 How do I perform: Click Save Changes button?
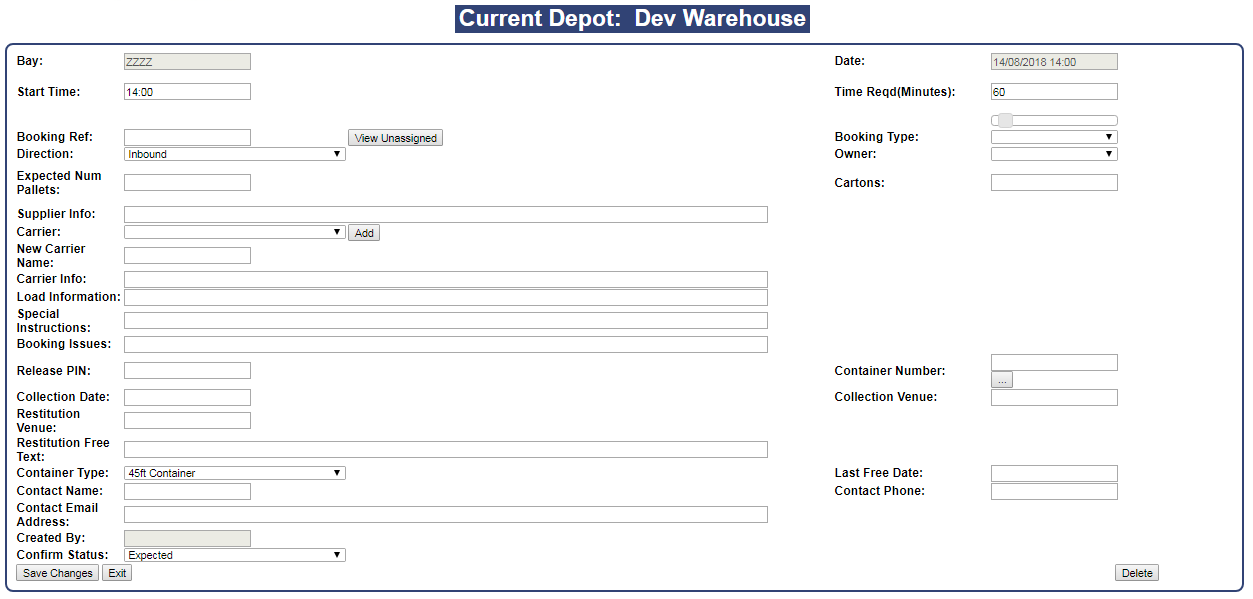[58, 573]
